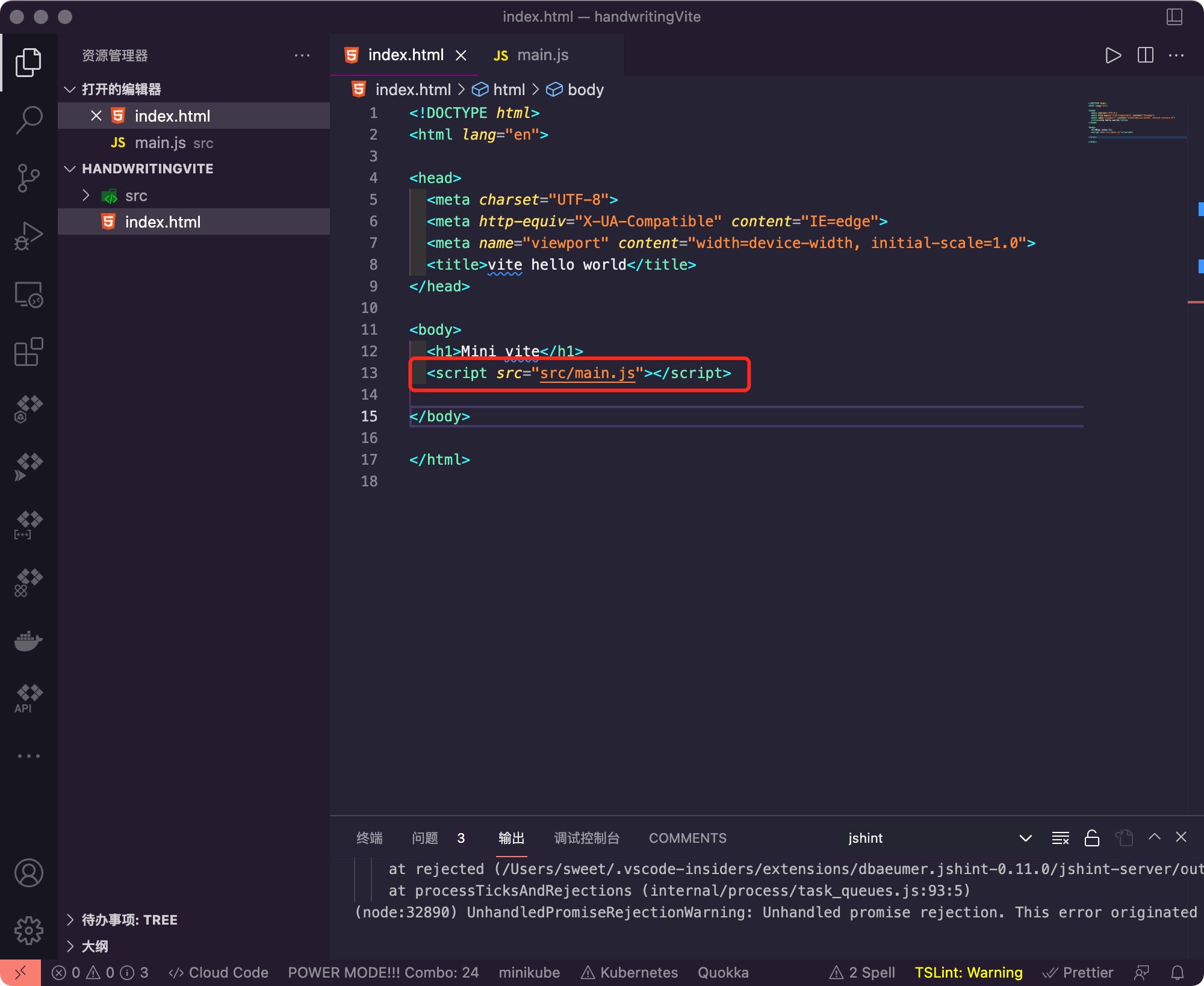The width and height of the screenshot is (1204, 986).
Task: Switch to the index.html editor tab
Action: tap(405, 55)
